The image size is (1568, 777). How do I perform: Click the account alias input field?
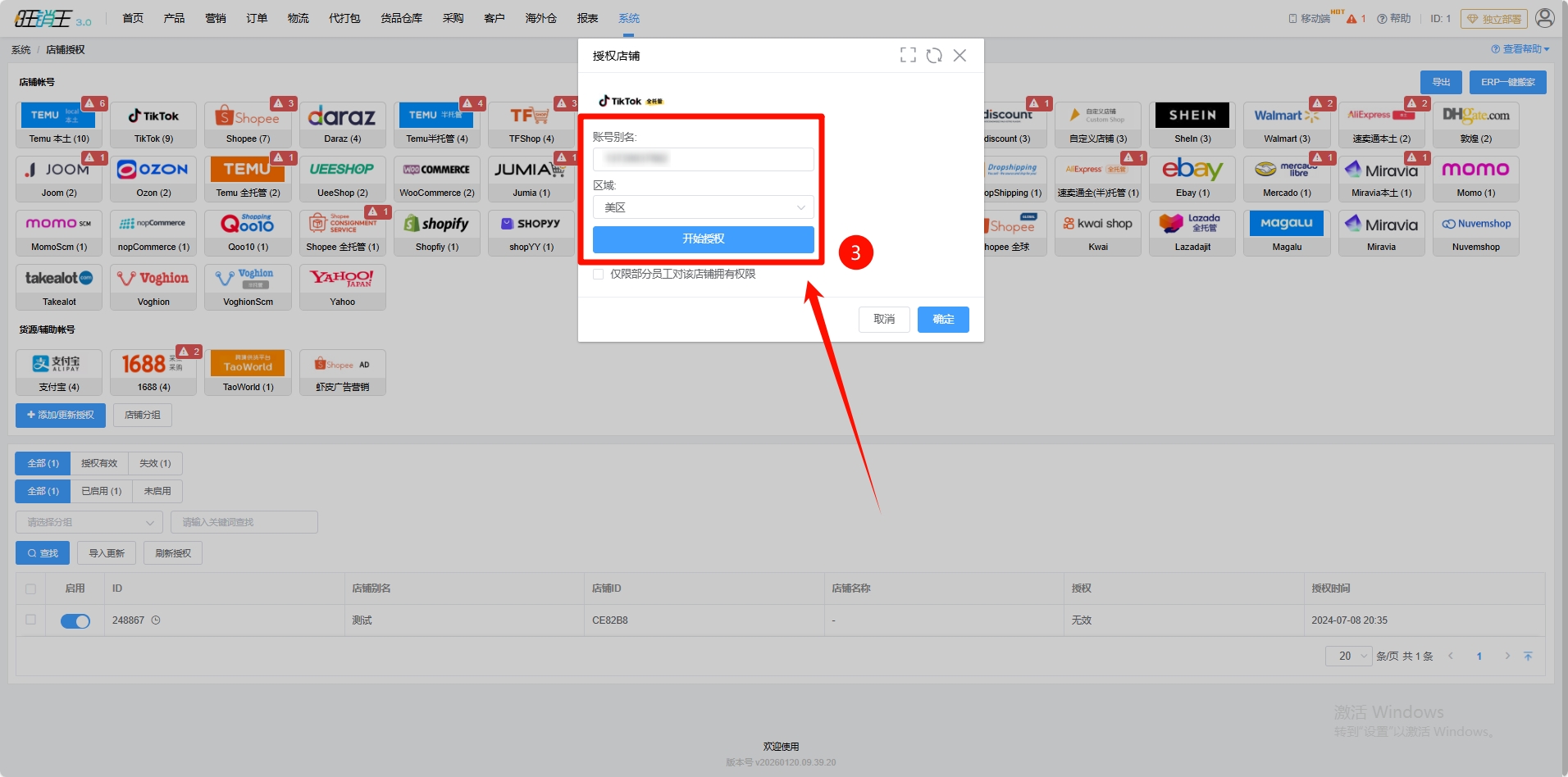[703, 159]
